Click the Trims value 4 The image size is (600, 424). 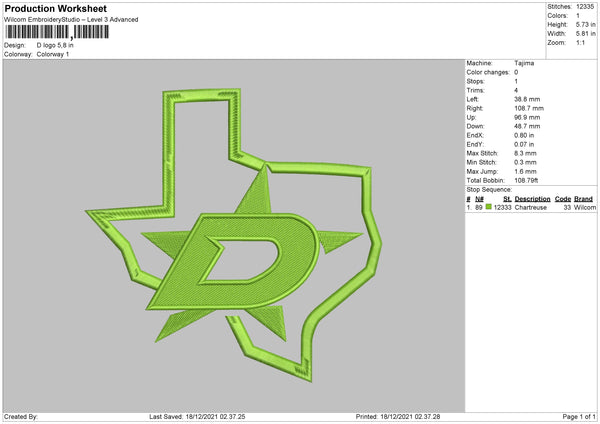pos(516,91)
